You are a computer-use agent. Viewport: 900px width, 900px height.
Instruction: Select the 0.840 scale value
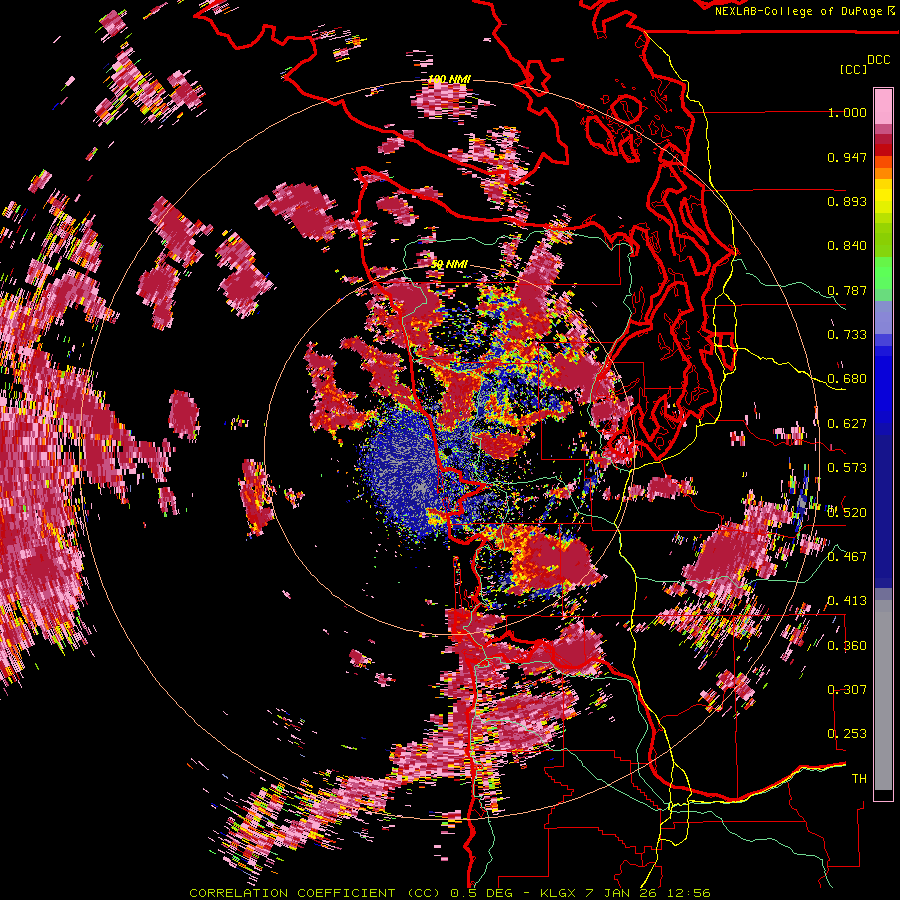[x=847, y=246]
